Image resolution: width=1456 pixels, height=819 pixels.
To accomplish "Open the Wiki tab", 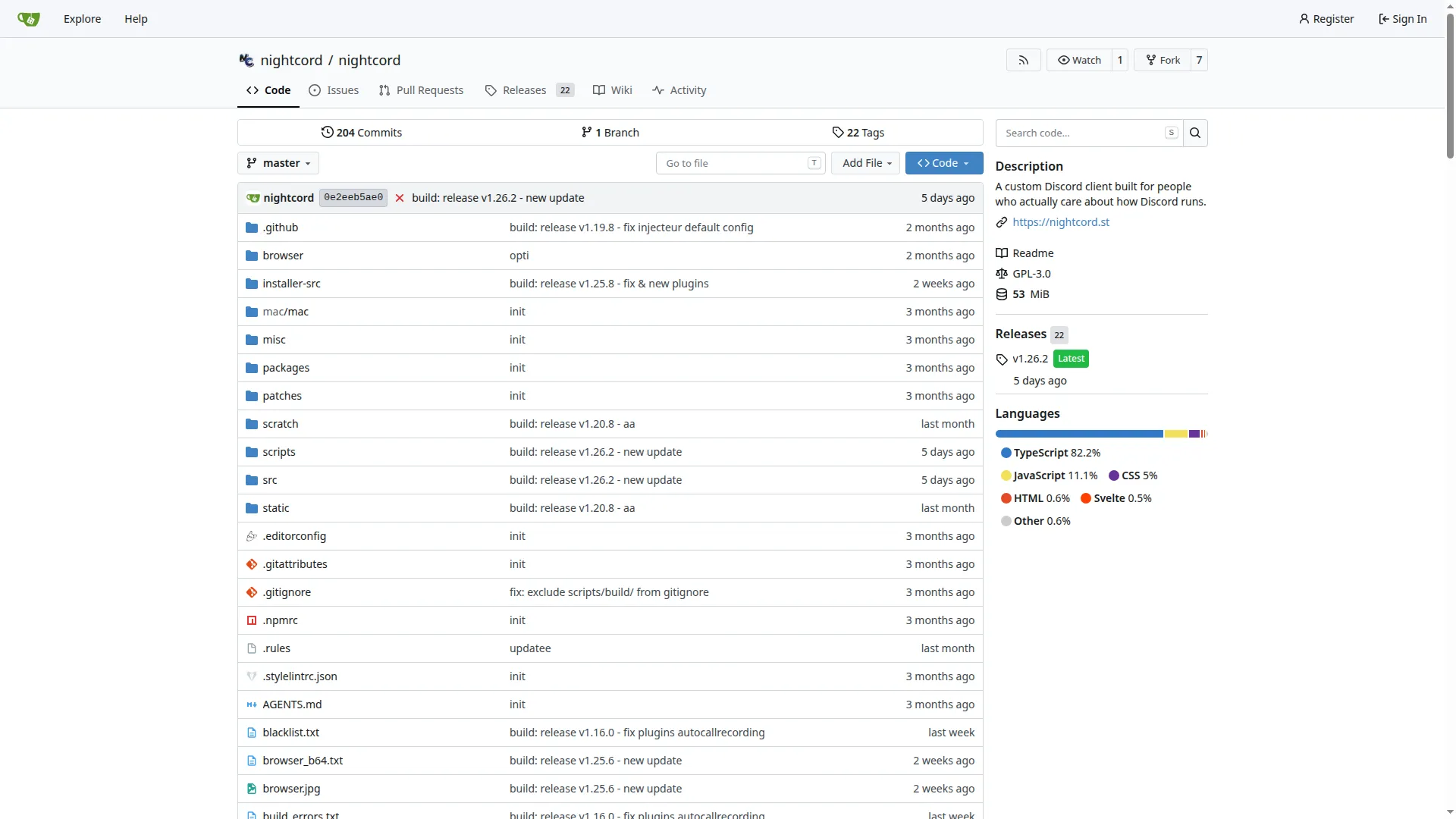I will click(613, 90).
